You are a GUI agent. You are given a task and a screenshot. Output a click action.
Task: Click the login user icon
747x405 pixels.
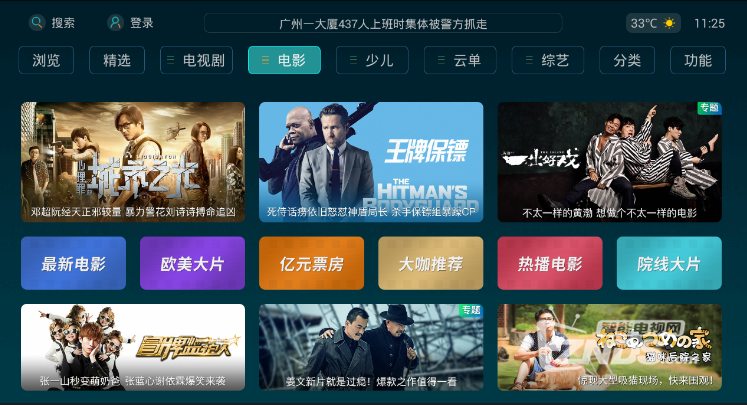coord(115,22)
